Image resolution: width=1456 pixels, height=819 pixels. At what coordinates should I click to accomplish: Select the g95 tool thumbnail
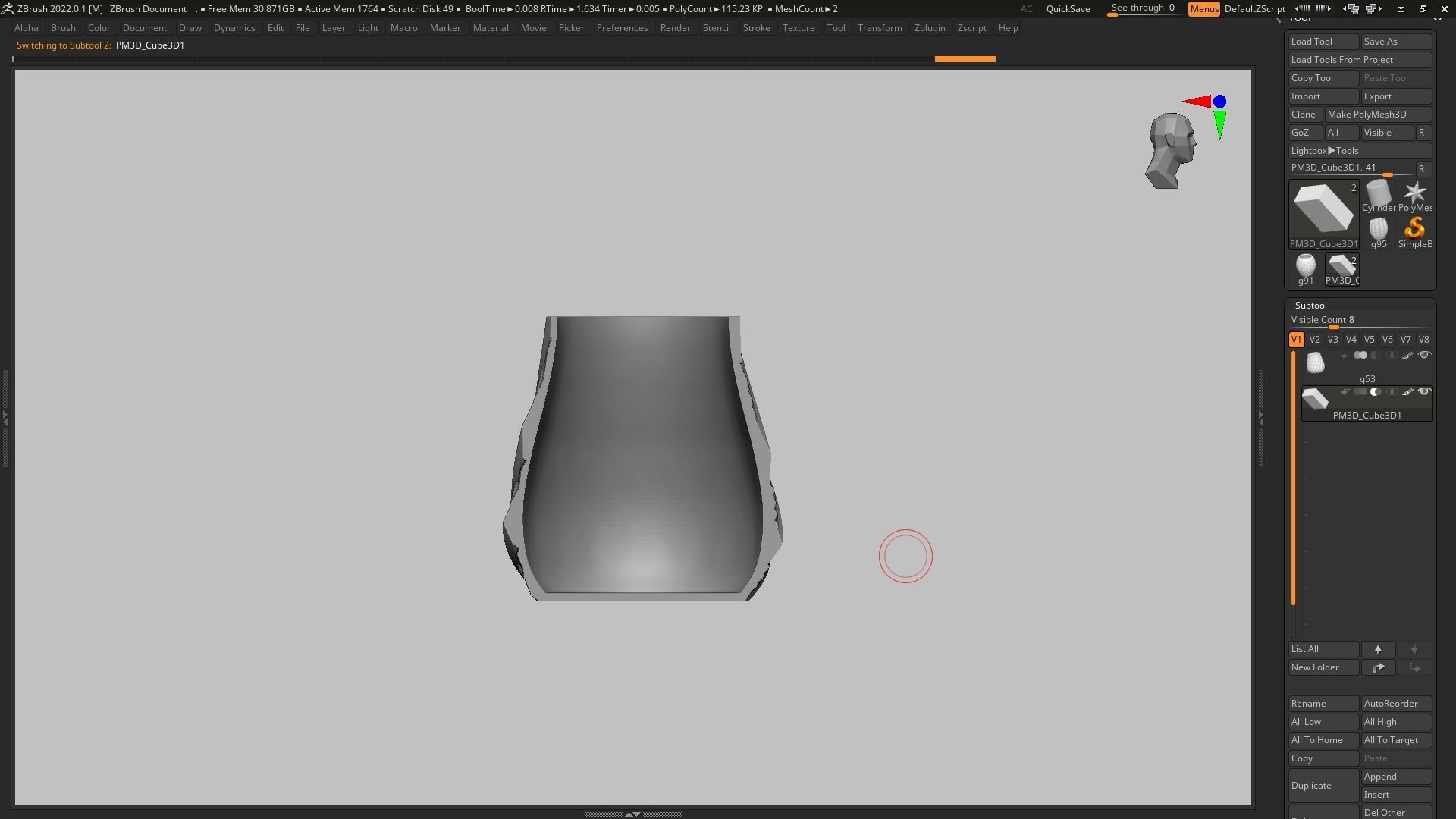point(1378,232)
